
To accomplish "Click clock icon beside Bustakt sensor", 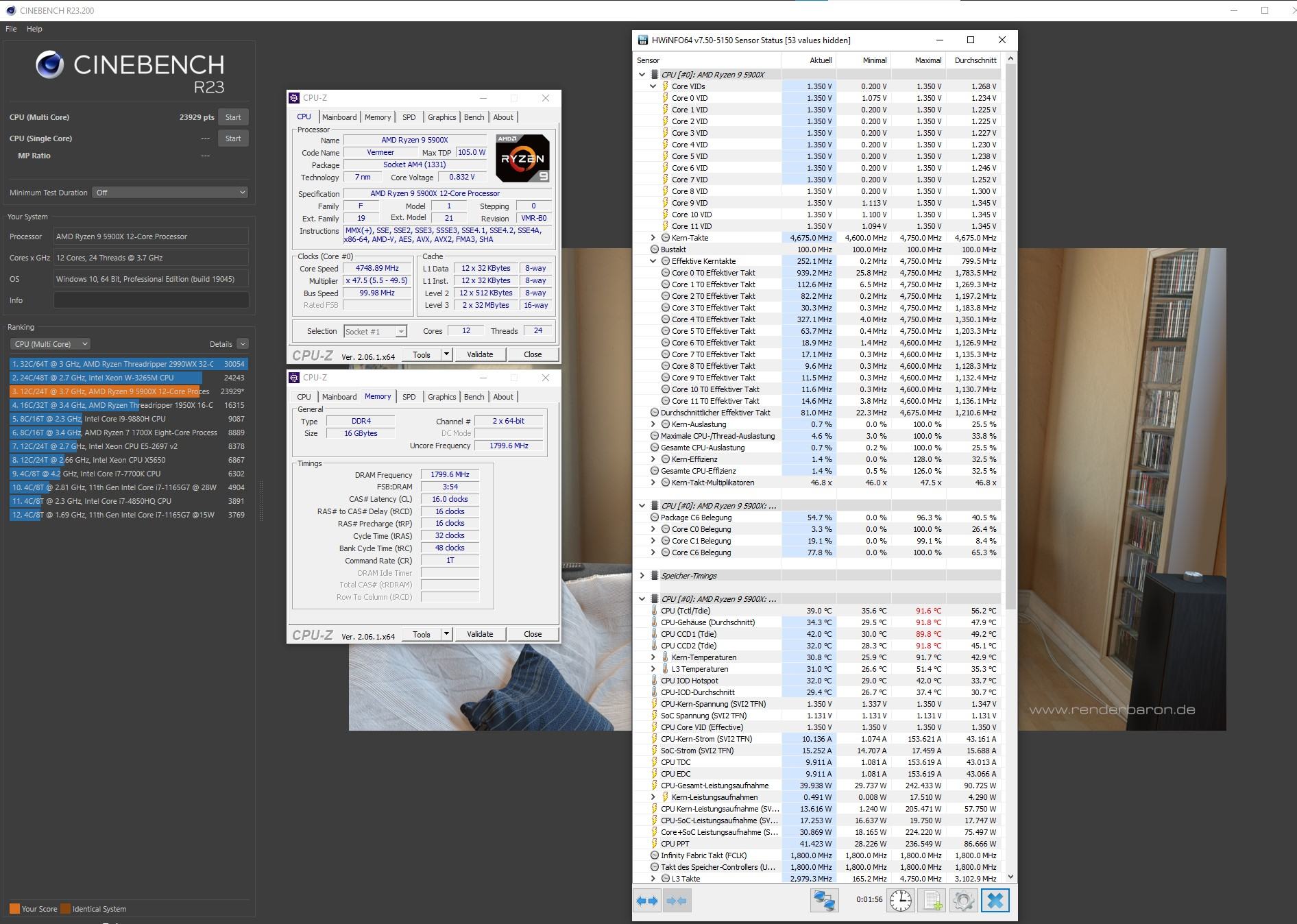I will tap(654, 250).
